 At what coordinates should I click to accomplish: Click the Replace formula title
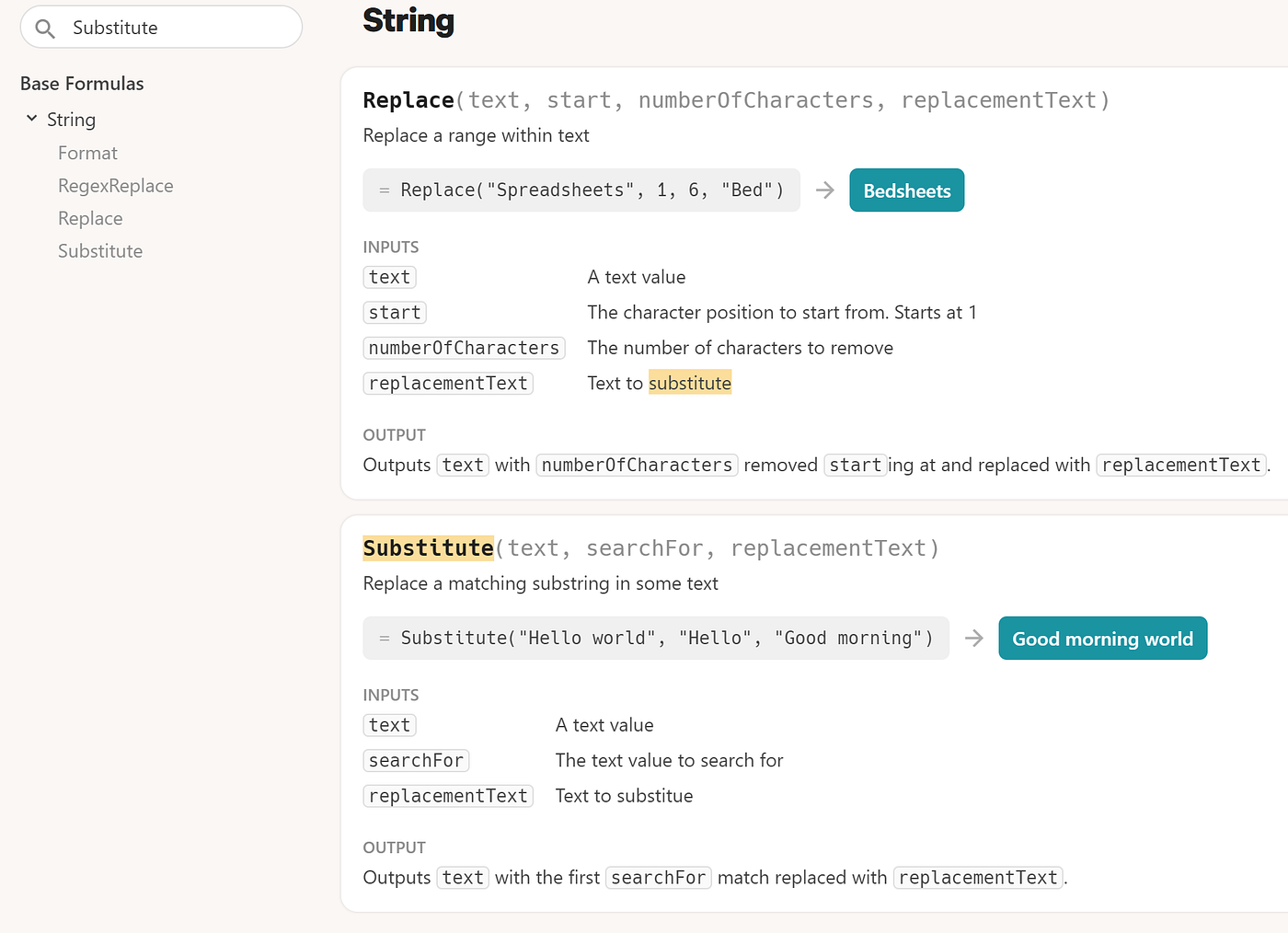408,99
